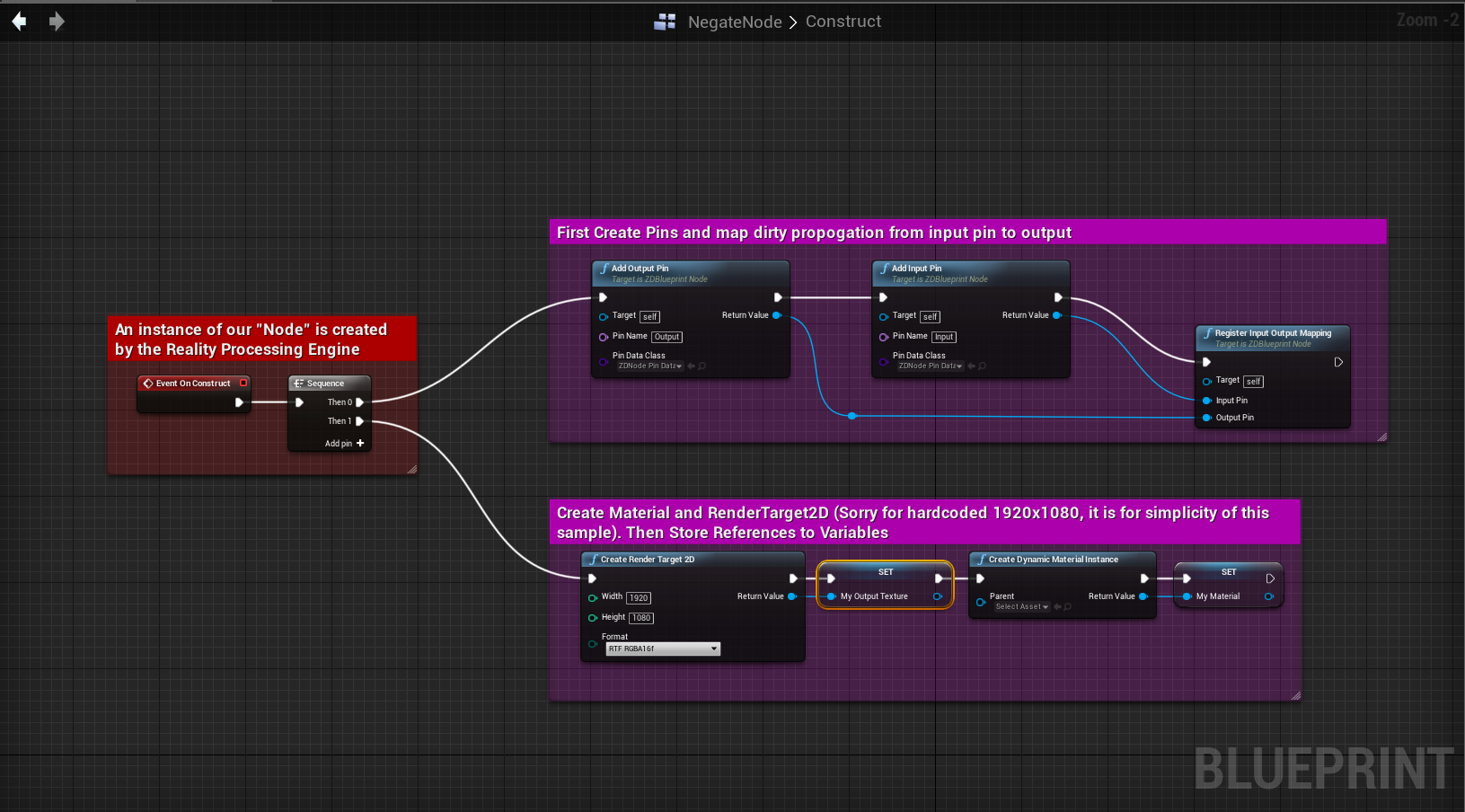
Task: Click the Then 1 execution pin
Action: click(359, 421)
